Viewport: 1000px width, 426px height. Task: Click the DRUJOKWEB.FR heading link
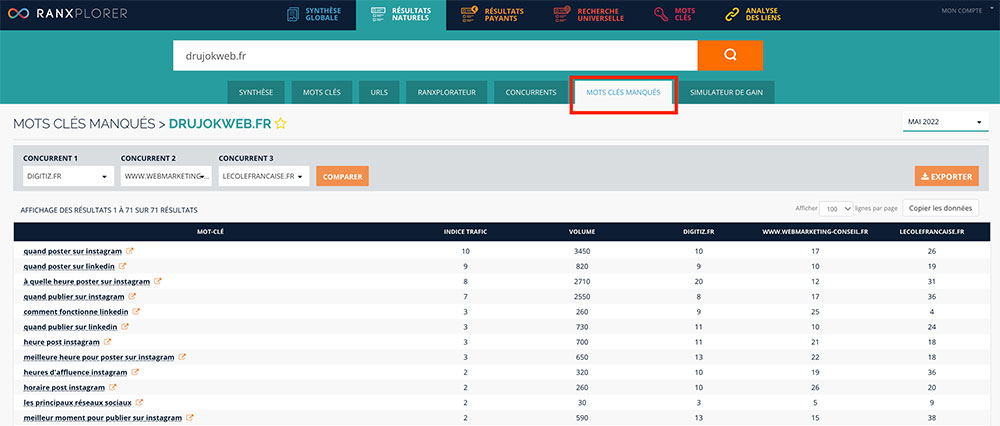220,124
